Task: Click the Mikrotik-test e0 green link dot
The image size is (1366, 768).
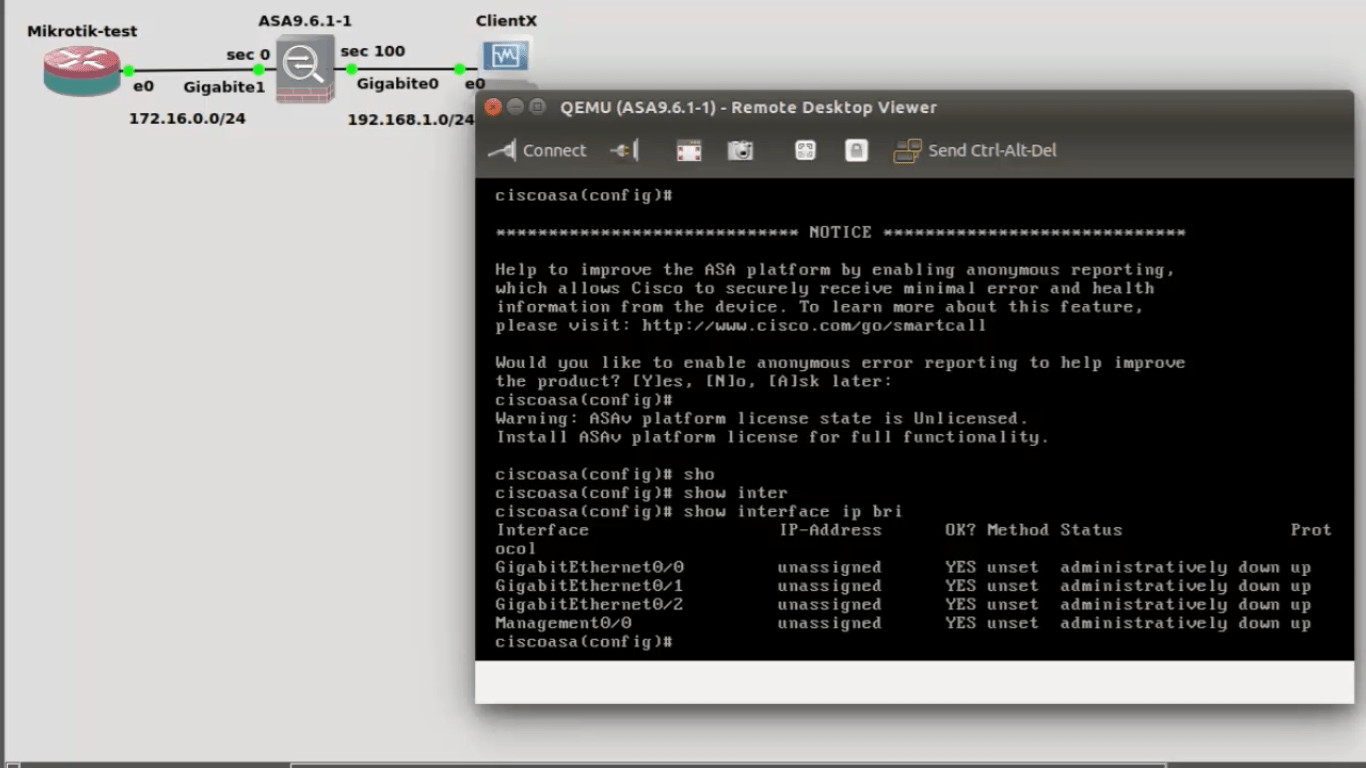Action: pos(129,71)
